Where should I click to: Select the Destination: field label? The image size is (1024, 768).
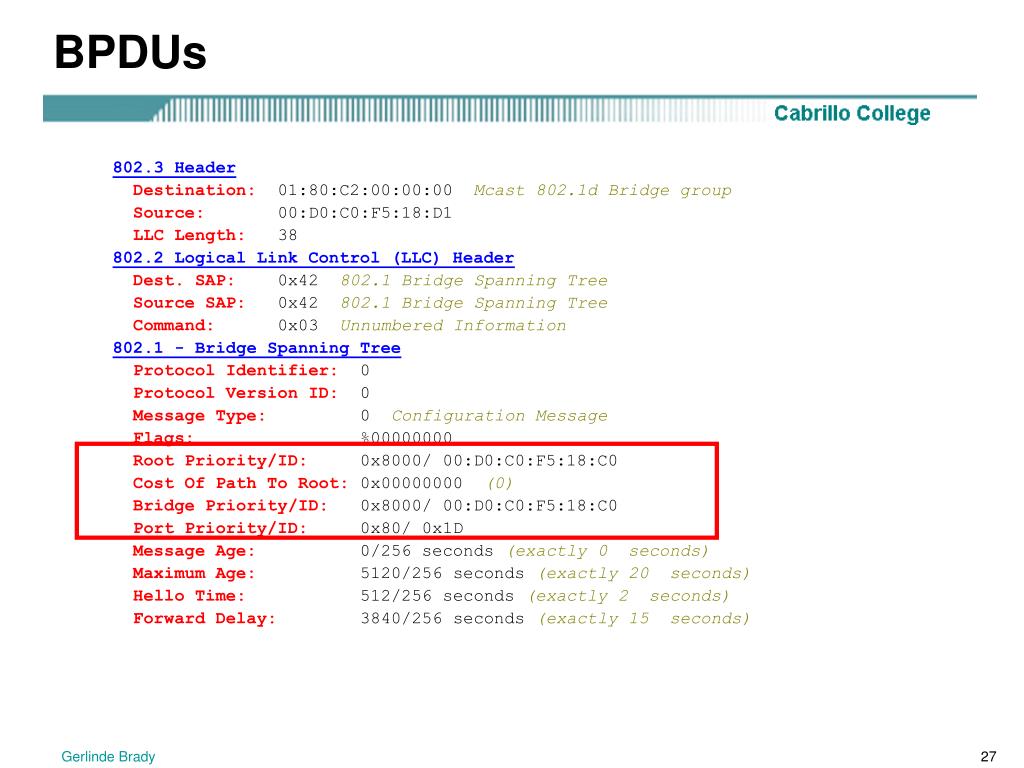pyautogui.click(x=194, y=190)
